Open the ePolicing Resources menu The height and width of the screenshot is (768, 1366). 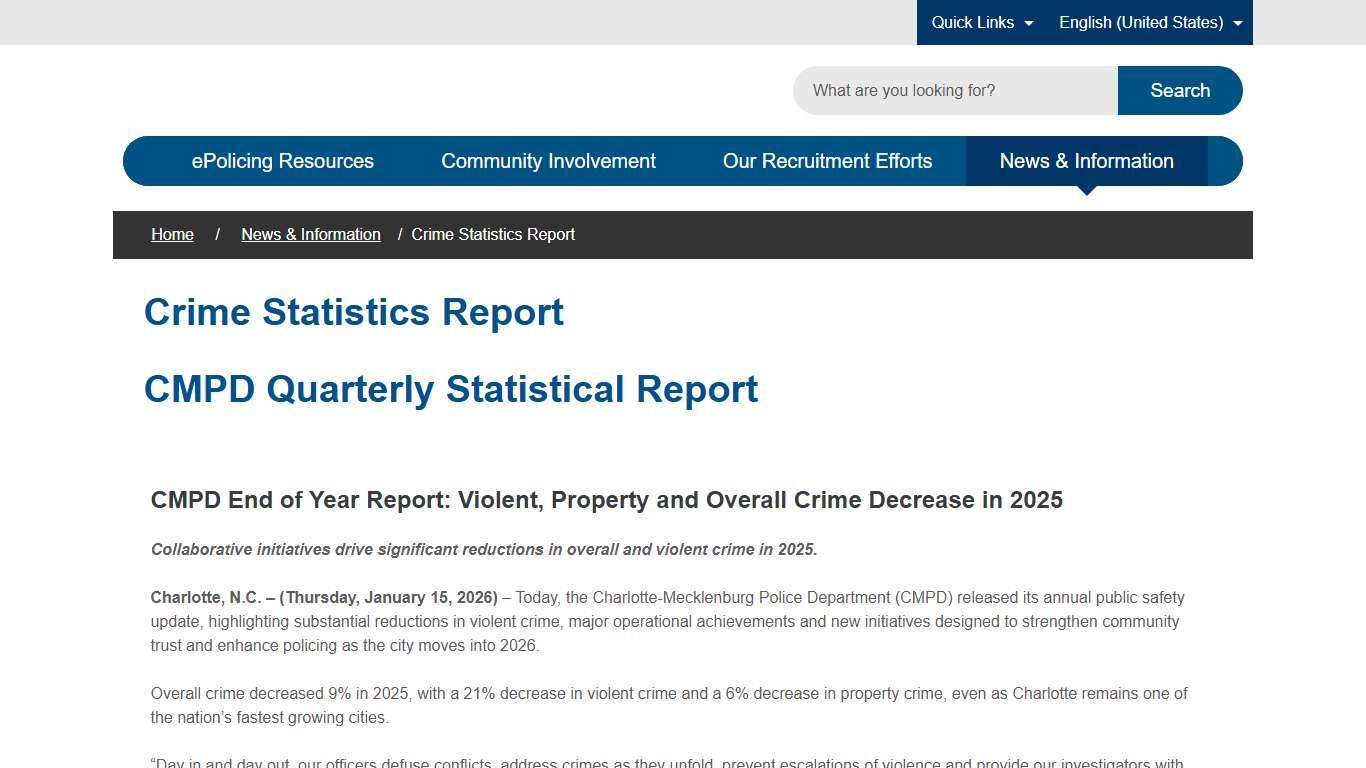tap(282, 160)
